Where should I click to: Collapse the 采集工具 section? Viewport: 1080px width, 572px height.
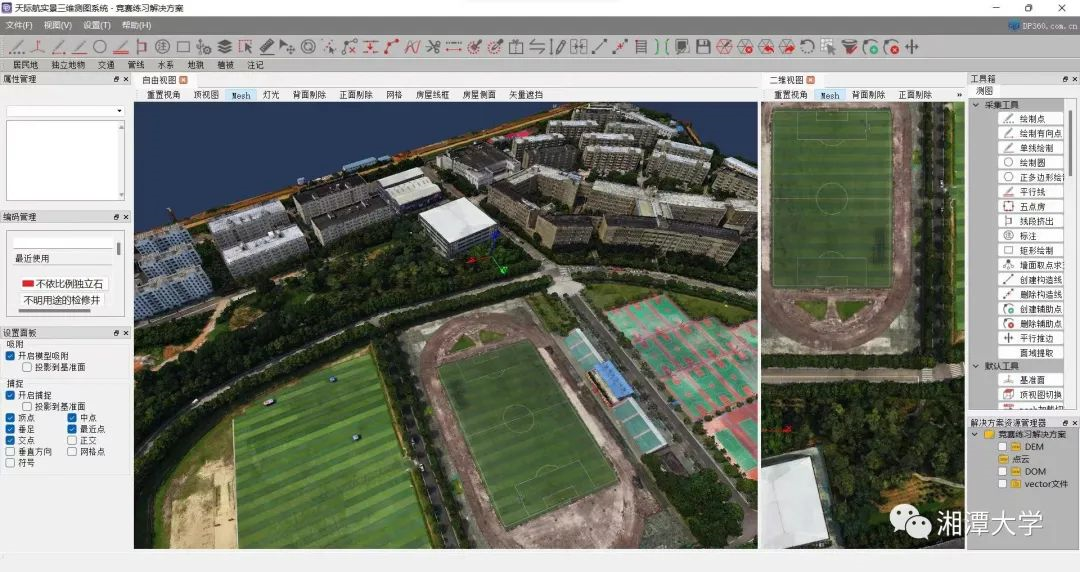976,104
